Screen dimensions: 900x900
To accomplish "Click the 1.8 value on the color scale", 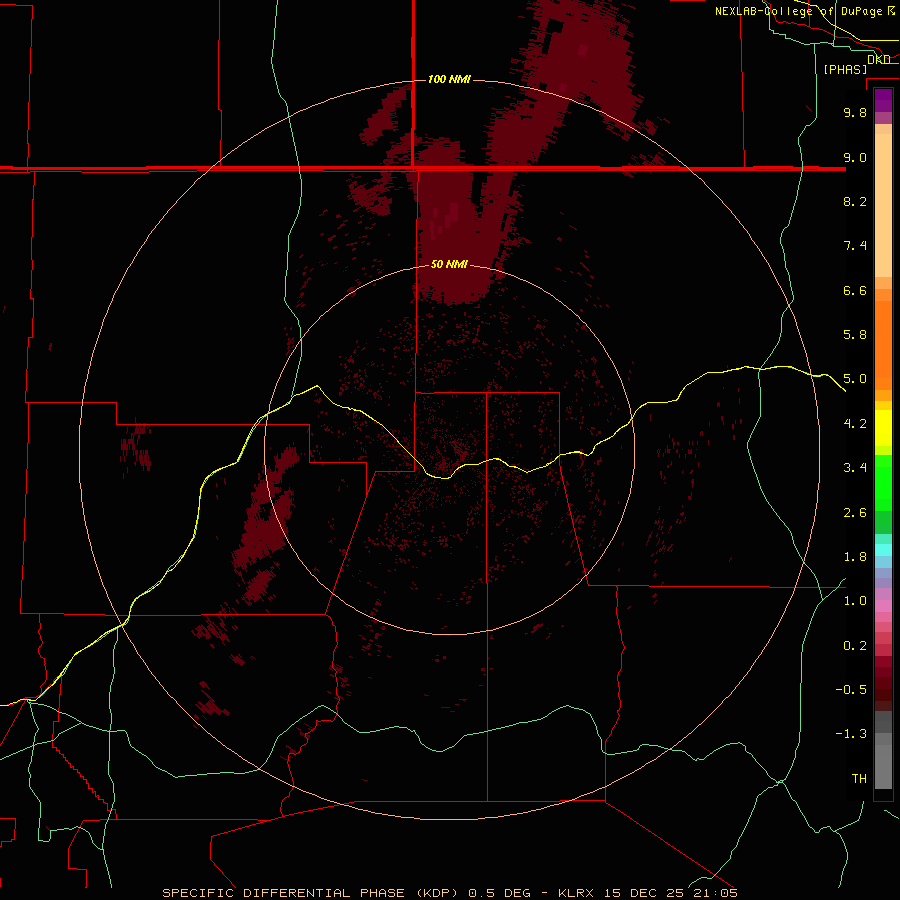I will (855, 557).
